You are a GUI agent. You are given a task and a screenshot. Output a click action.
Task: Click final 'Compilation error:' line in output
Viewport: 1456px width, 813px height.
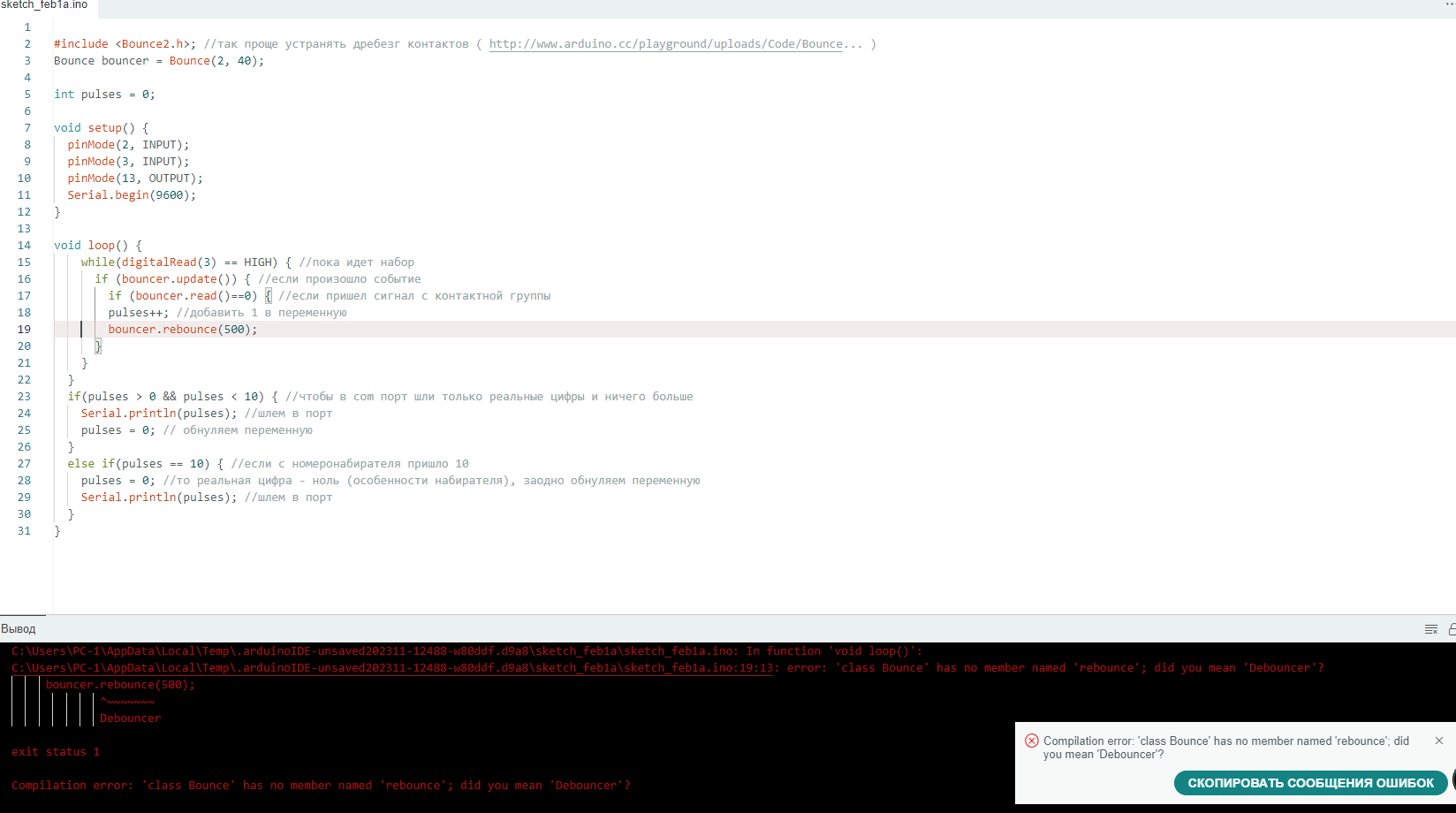tap(321, 786)
